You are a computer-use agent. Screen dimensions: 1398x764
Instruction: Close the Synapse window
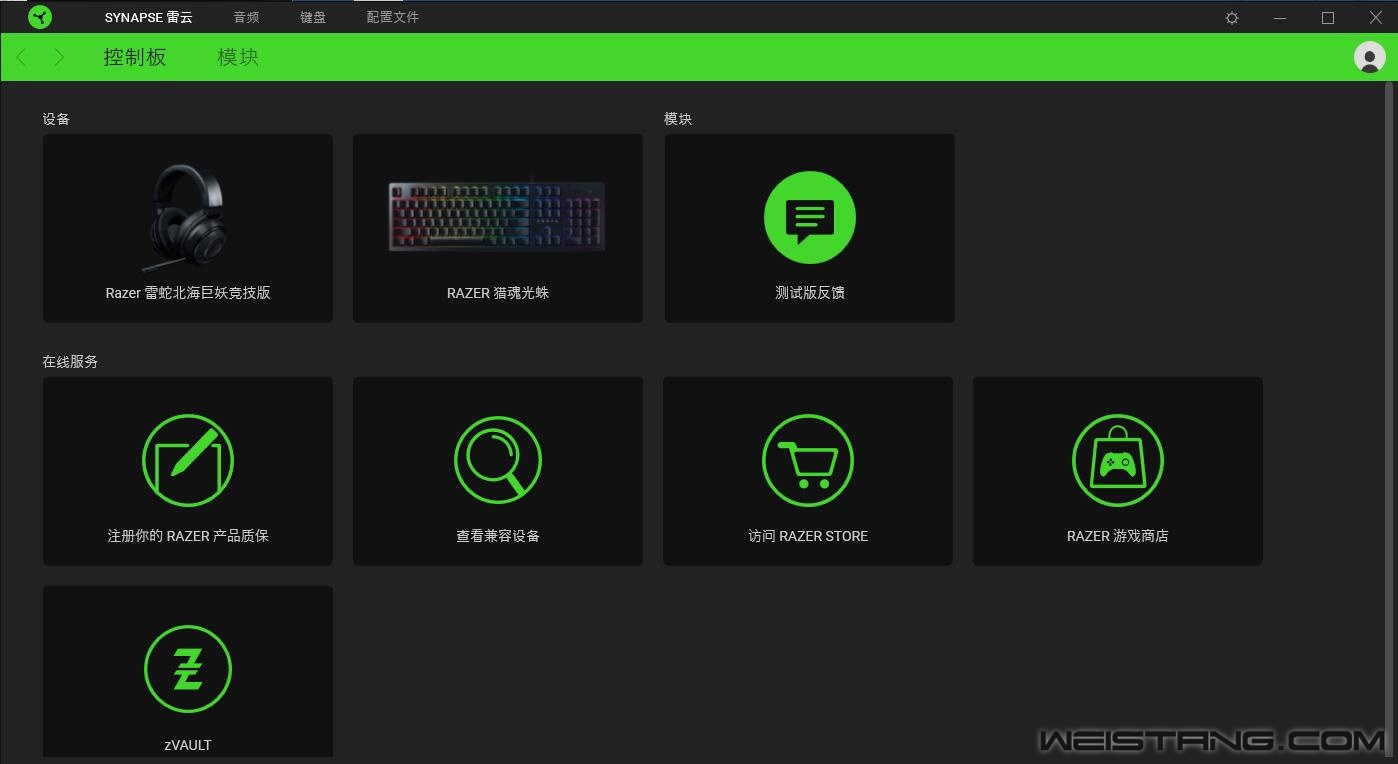click(x=1376, y=18)
